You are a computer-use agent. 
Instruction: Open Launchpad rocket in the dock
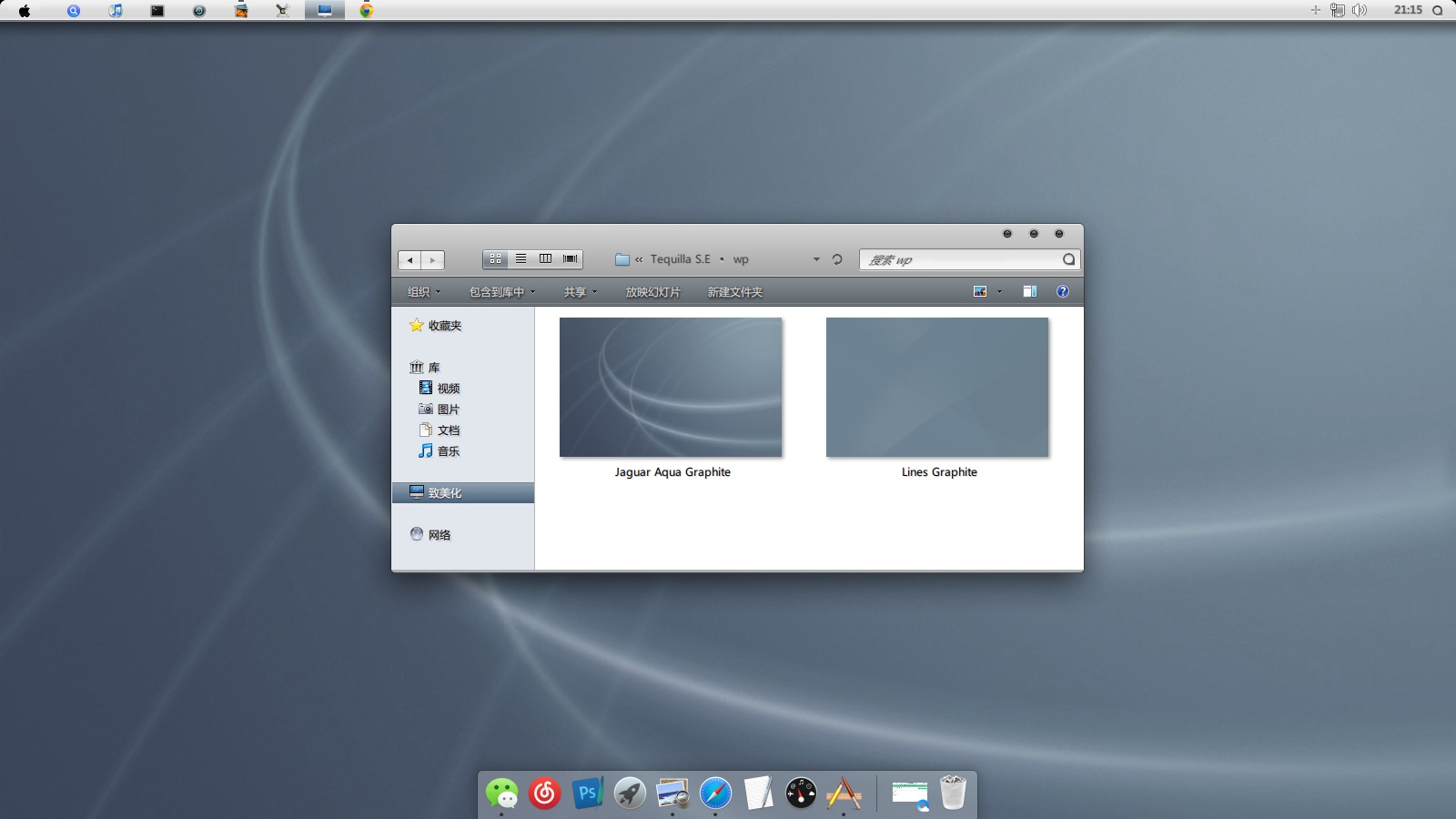pyautogui.click(x=630, y=794)
